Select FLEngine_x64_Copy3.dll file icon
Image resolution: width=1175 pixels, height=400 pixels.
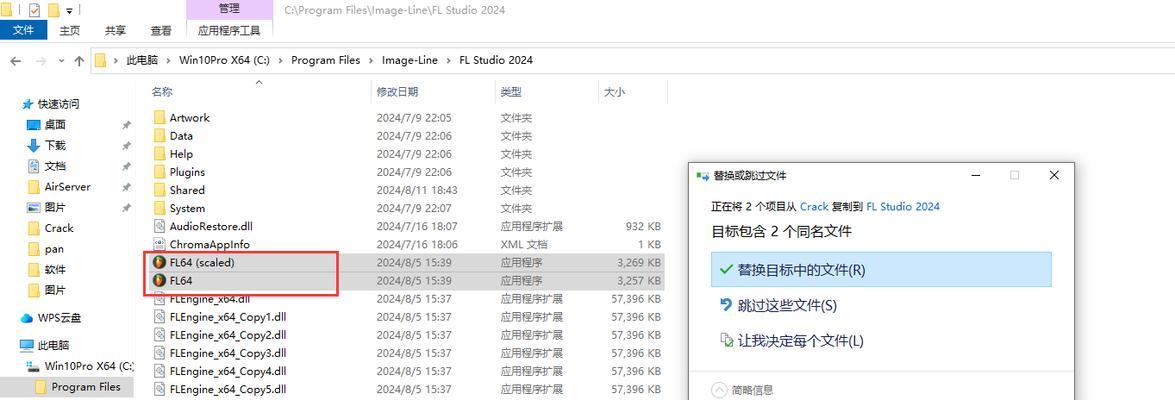(159, 353)
